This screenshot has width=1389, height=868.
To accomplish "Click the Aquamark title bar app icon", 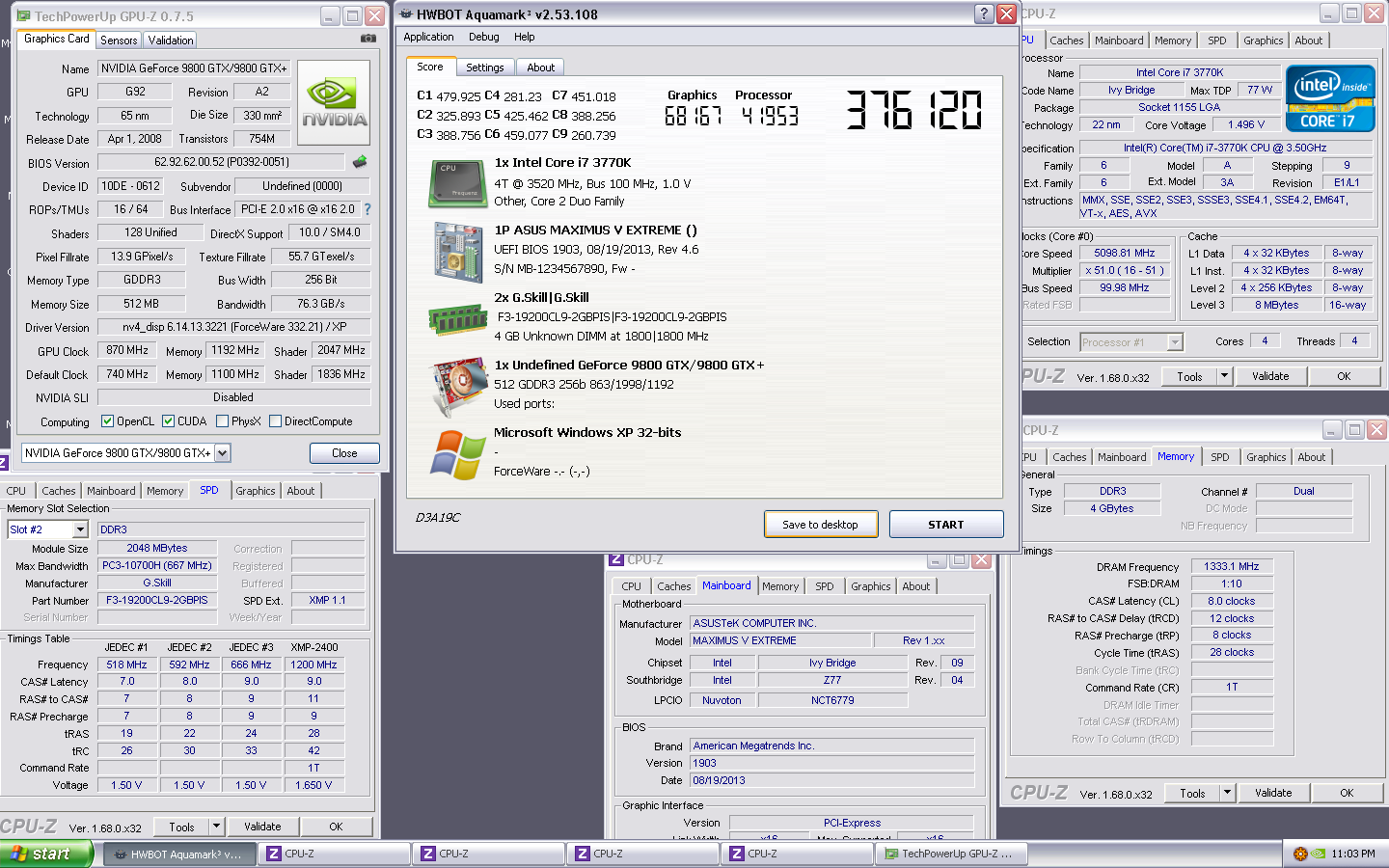I will pos(406,14).
